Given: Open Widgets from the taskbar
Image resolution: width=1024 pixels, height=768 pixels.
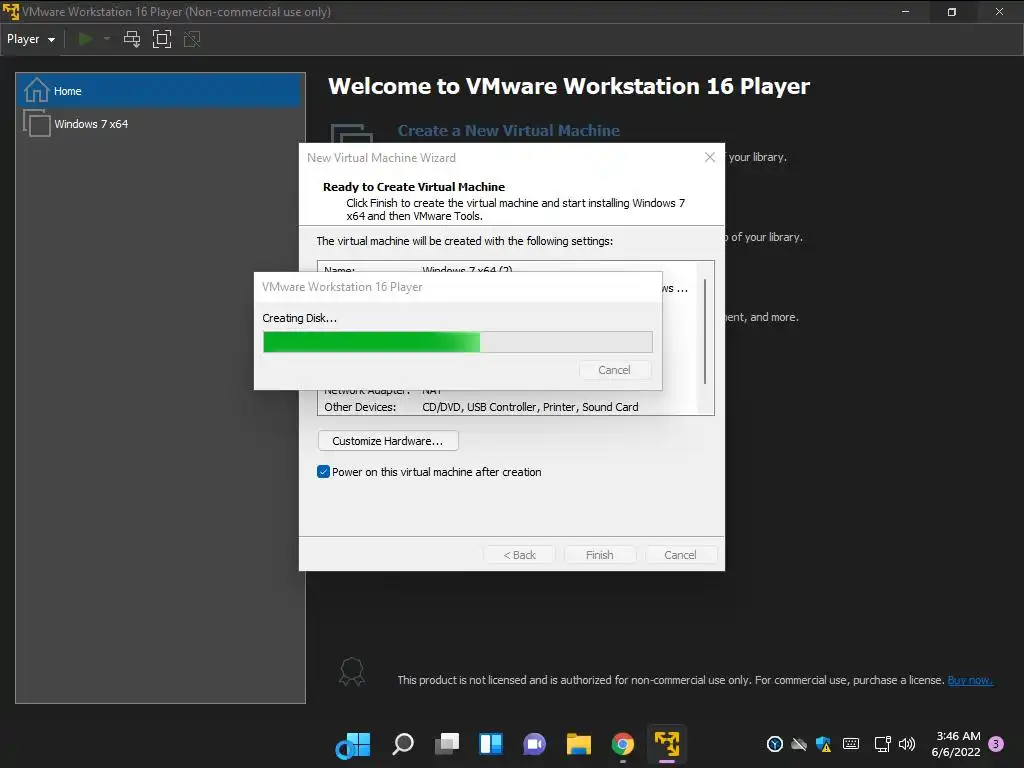Looking at the screenshot, I should coord(490,744).
